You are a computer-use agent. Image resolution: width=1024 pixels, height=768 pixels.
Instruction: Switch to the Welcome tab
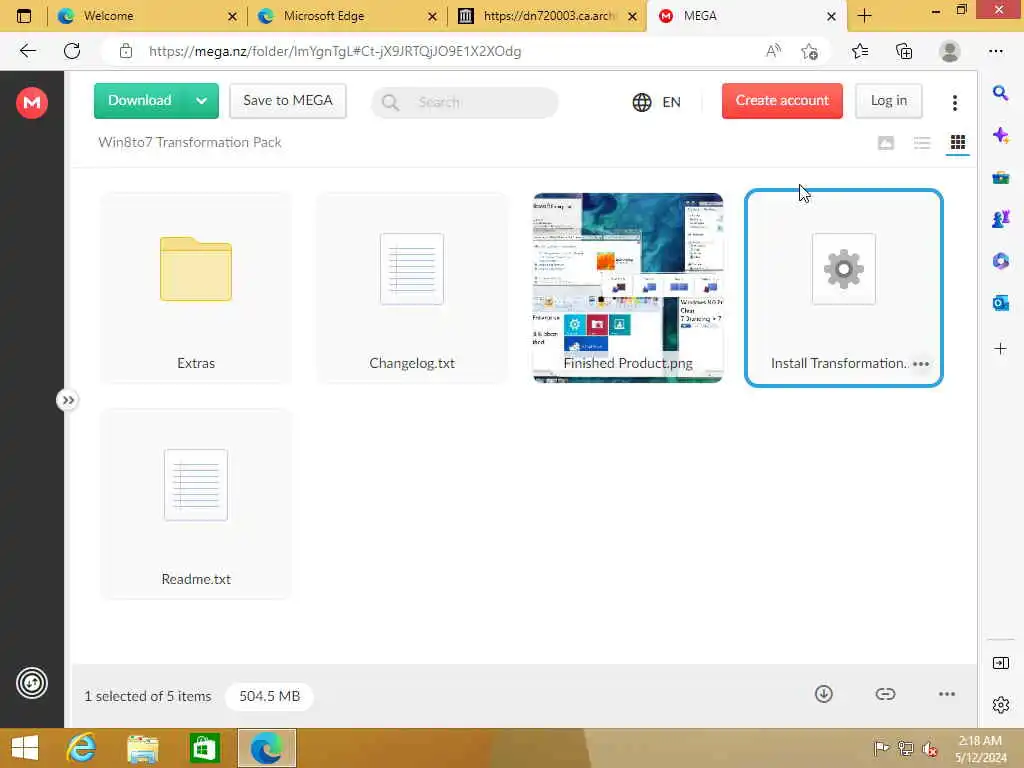147,16
